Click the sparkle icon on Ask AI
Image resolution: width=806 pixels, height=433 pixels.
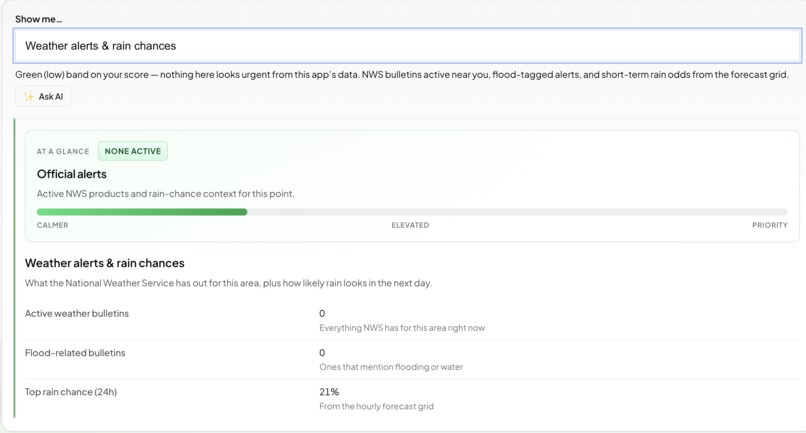(x=29, y=97)
